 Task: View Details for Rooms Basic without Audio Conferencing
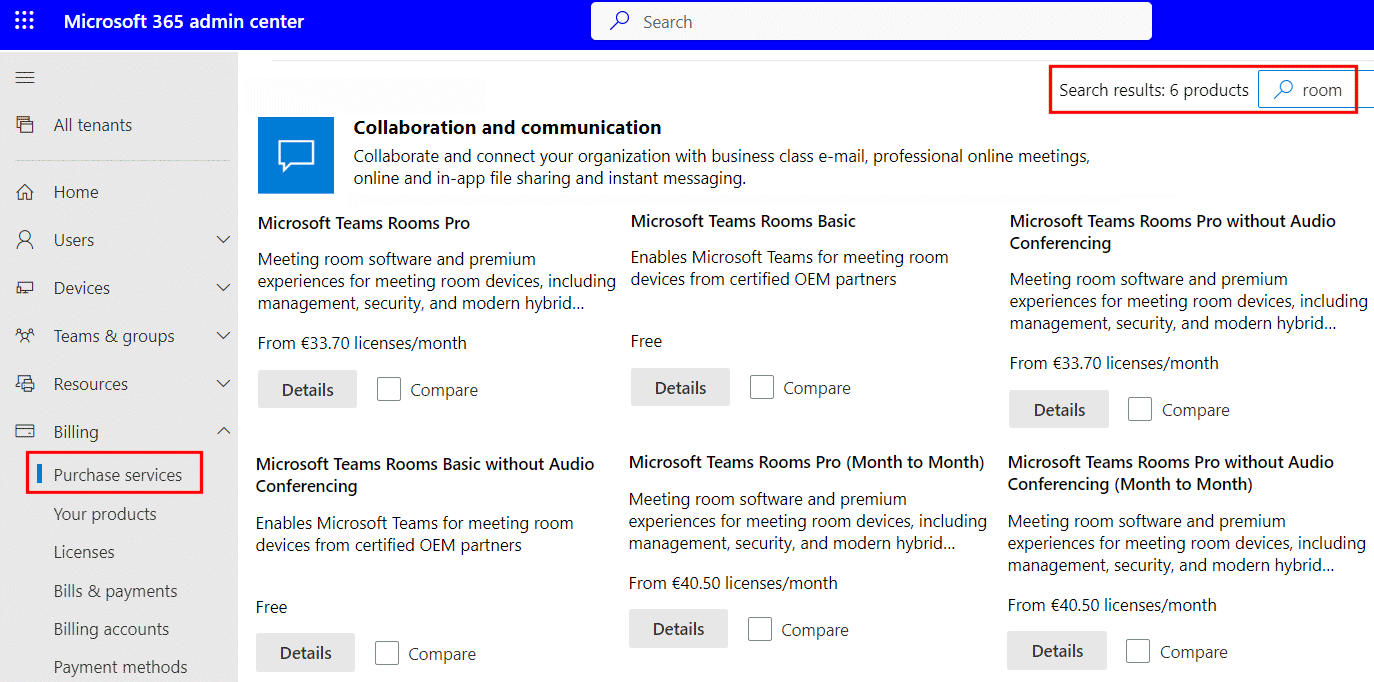305,653
